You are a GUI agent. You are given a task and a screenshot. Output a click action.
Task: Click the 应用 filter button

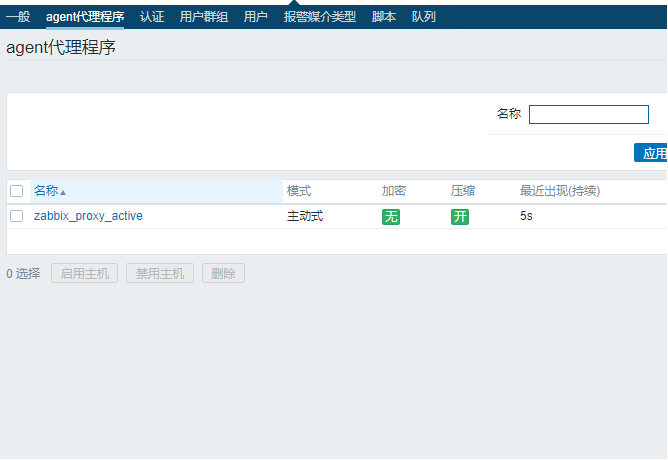point(651,153)
